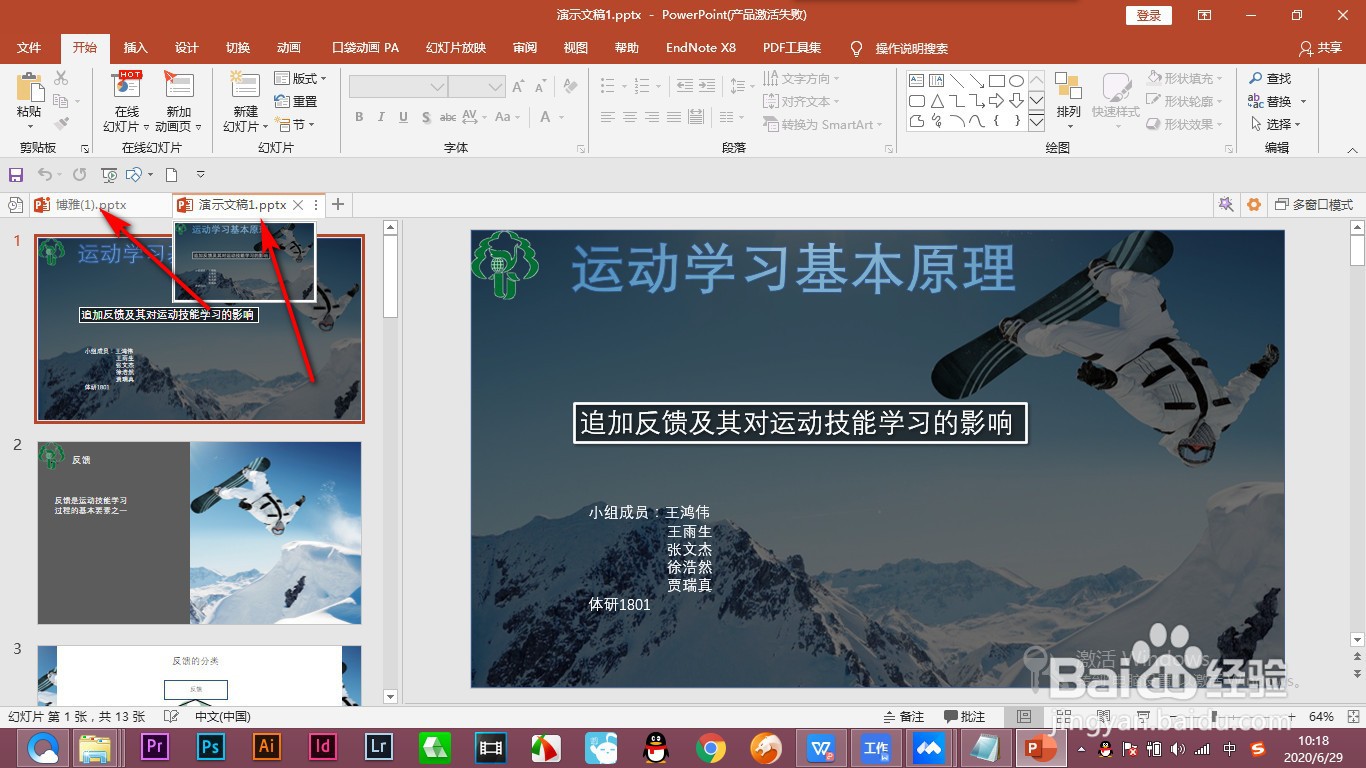Open the 文字方向 text direction dropdown
The image size is (1366, 768).
point(801,78)
